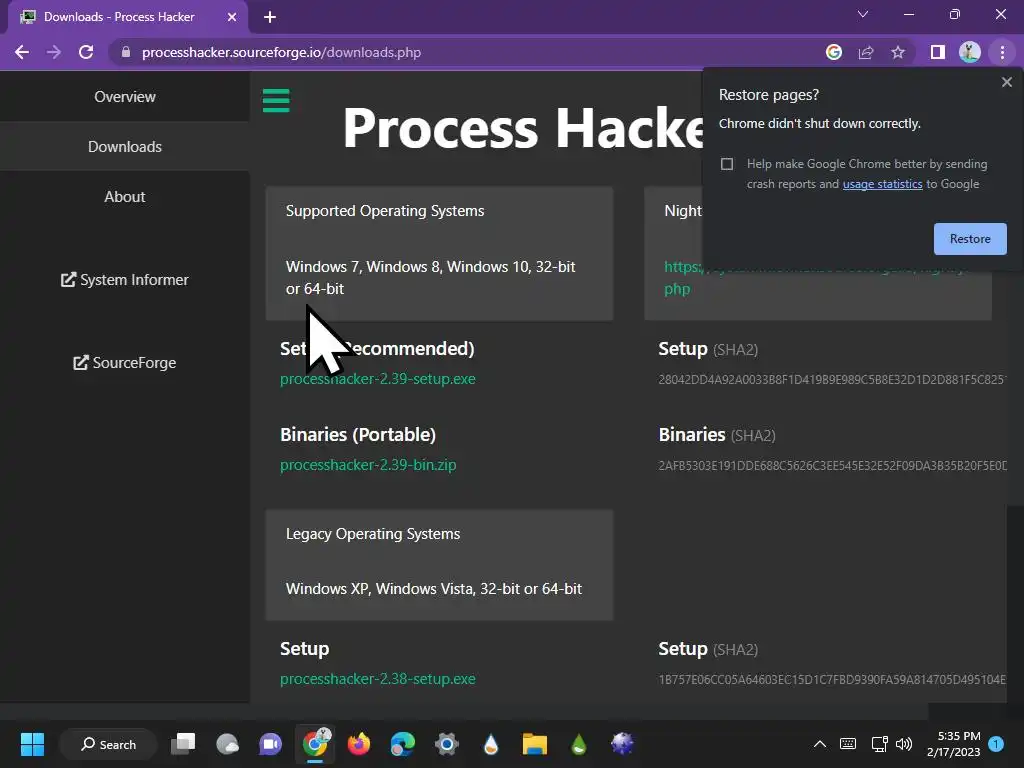Click the share page icon
1024x768 pixels.
coord(866,52)
